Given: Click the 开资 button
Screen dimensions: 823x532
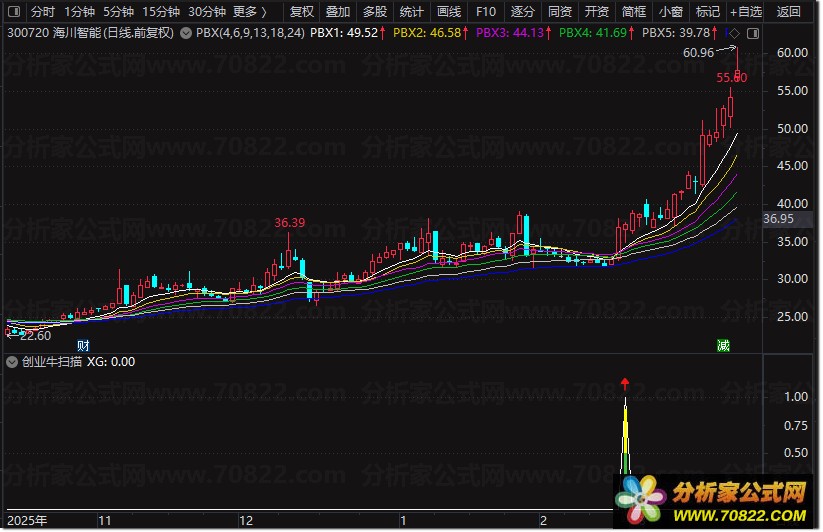Looking at the screenshot, I should (597, 11).
